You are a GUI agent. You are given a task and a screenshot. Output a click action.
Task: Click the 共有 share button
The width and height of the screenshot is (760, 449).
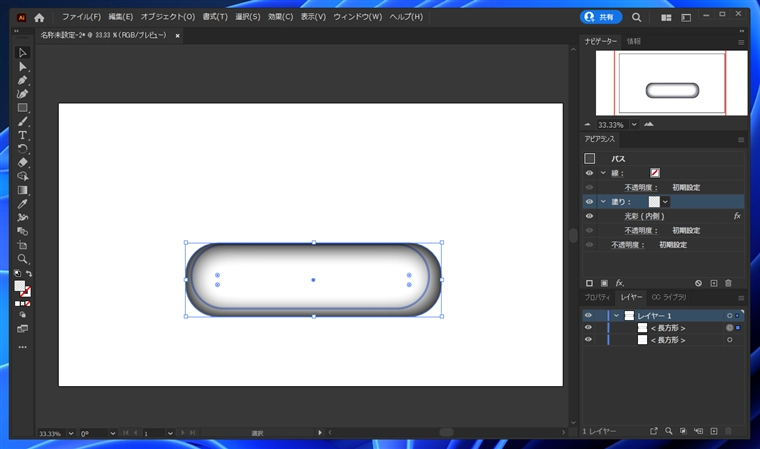pyautogui.click(x=601, y=17)
